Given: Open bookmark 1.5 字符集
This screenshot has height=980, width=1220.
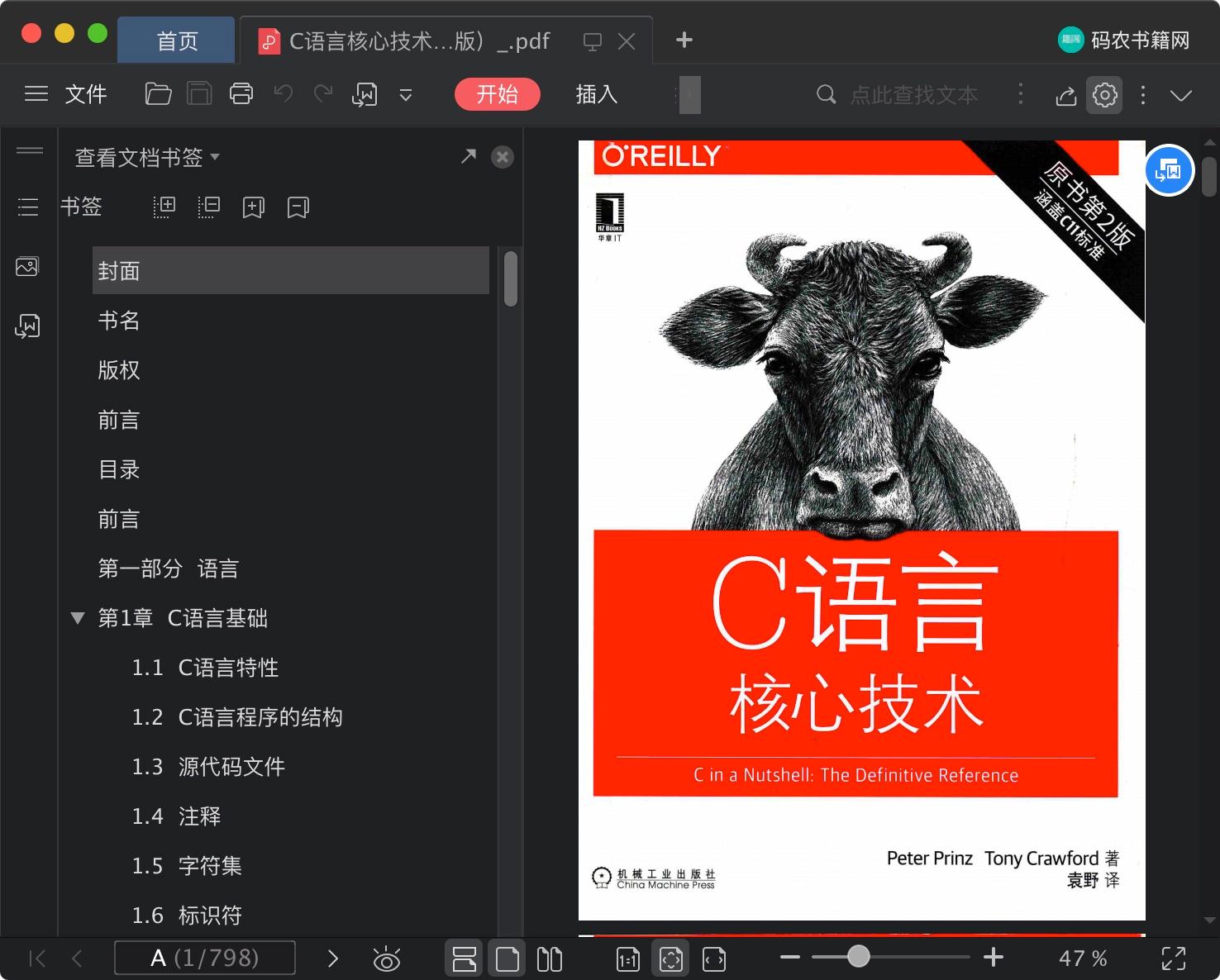Looking at the screenshot, I should (188, 866).
